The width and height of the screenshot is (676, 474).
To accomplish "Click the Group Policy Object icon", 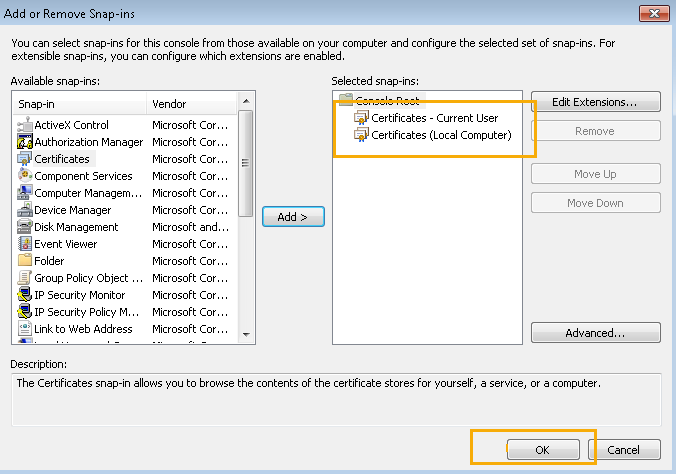I will coord(25,278).
